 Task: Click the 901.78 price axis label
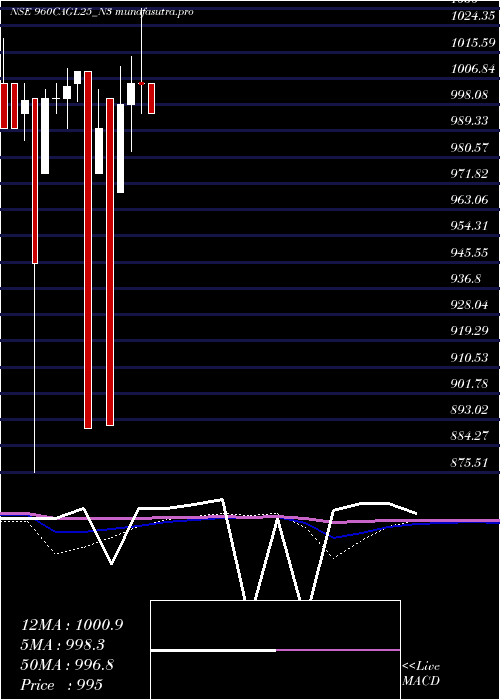[x=469, y=383]
